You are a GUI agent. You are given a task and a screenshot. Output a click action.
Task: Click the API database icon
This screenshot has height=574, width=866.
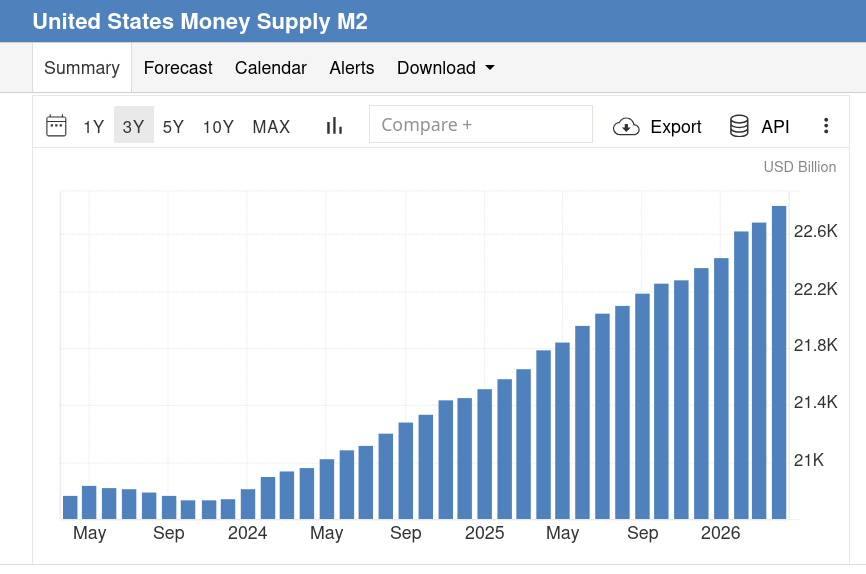(x=739, y=126)
